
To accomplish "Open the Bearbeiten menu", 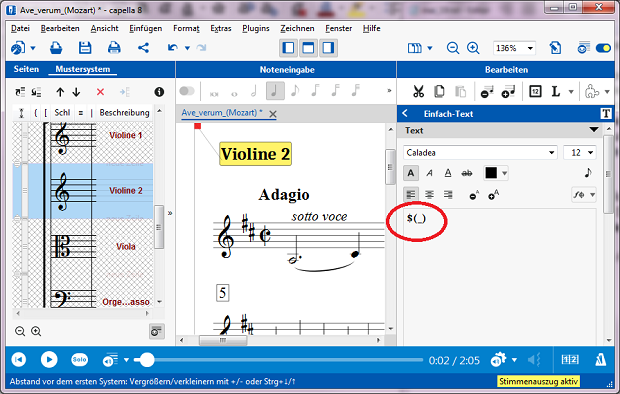I will pos(60,28).
